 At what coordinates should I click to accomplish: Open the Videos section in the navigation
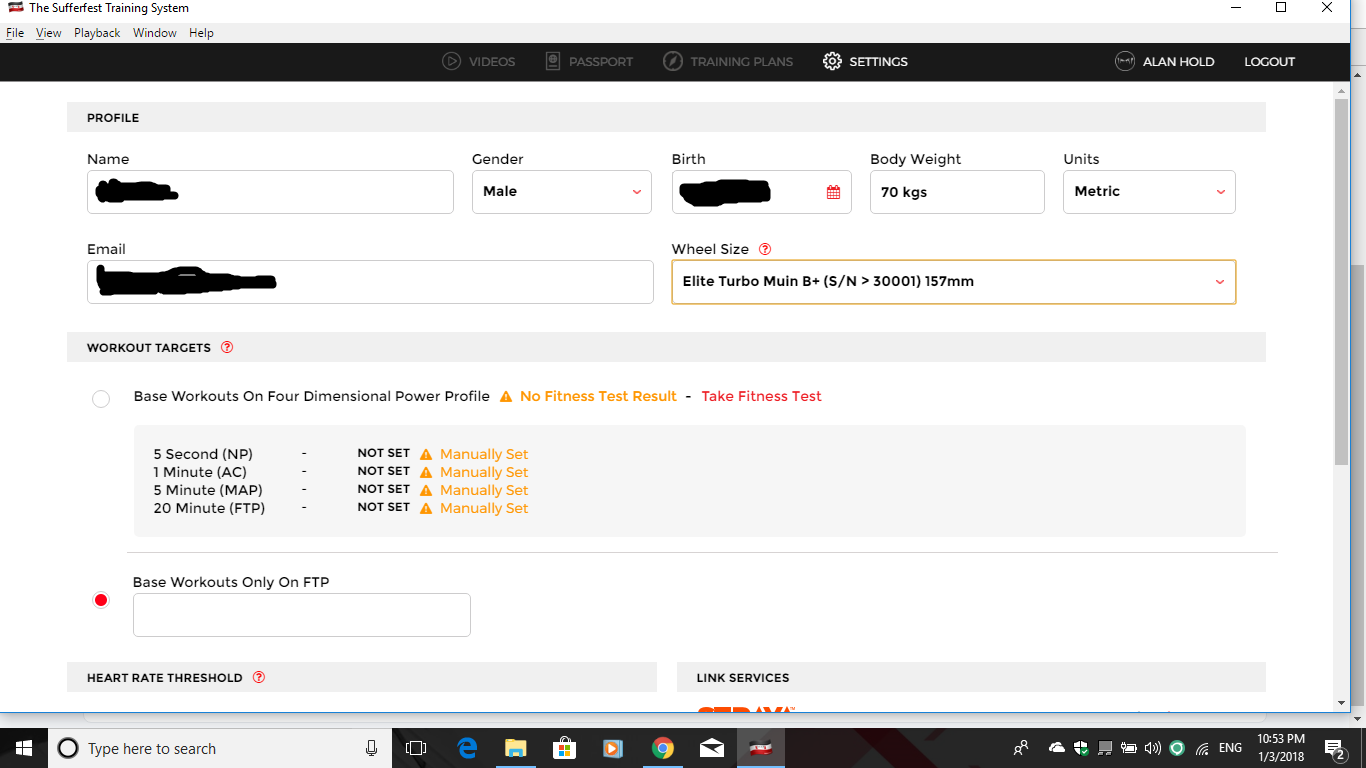coord(479,61)
